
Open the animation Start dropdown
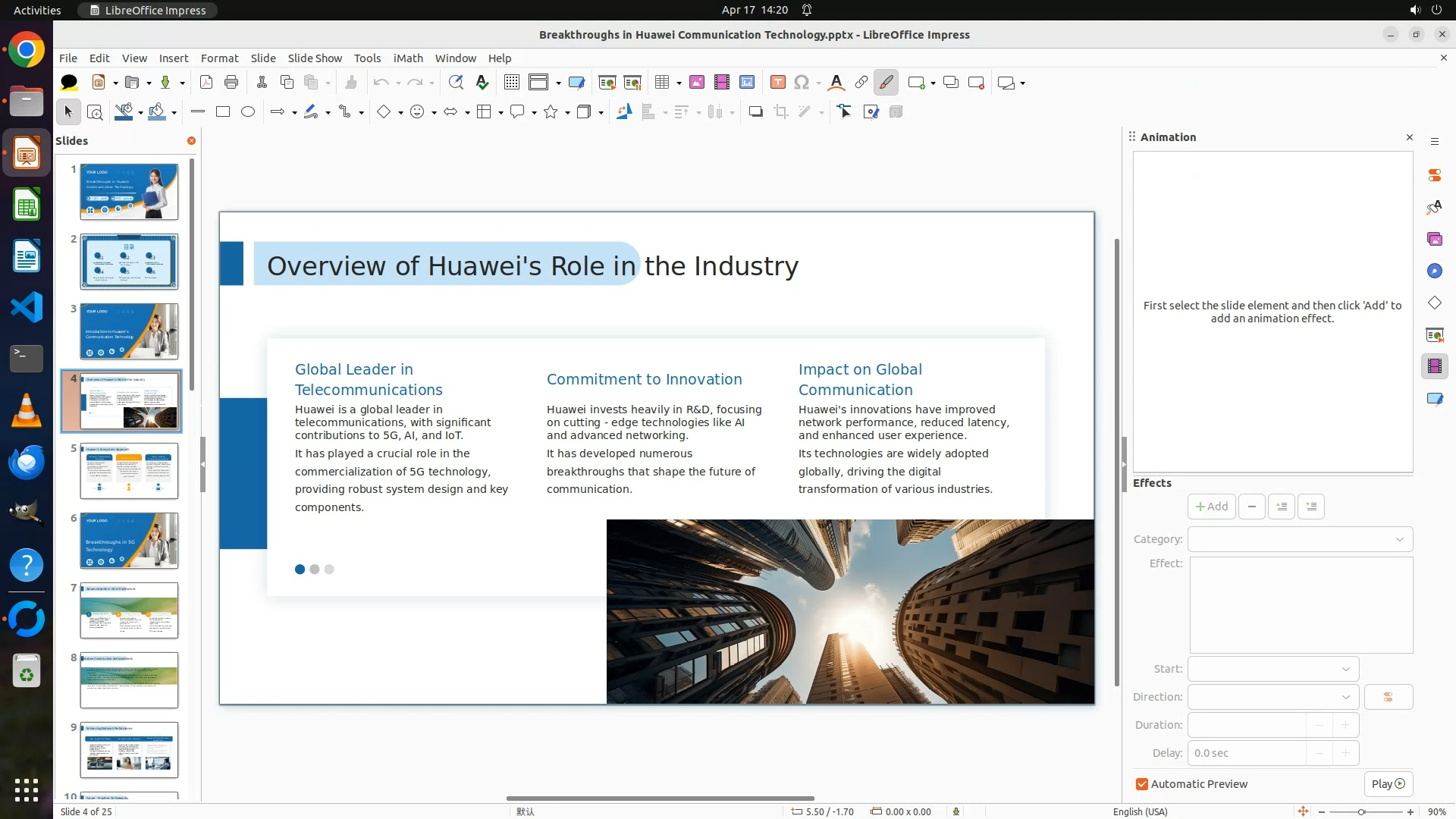(x=1272, y=669)
